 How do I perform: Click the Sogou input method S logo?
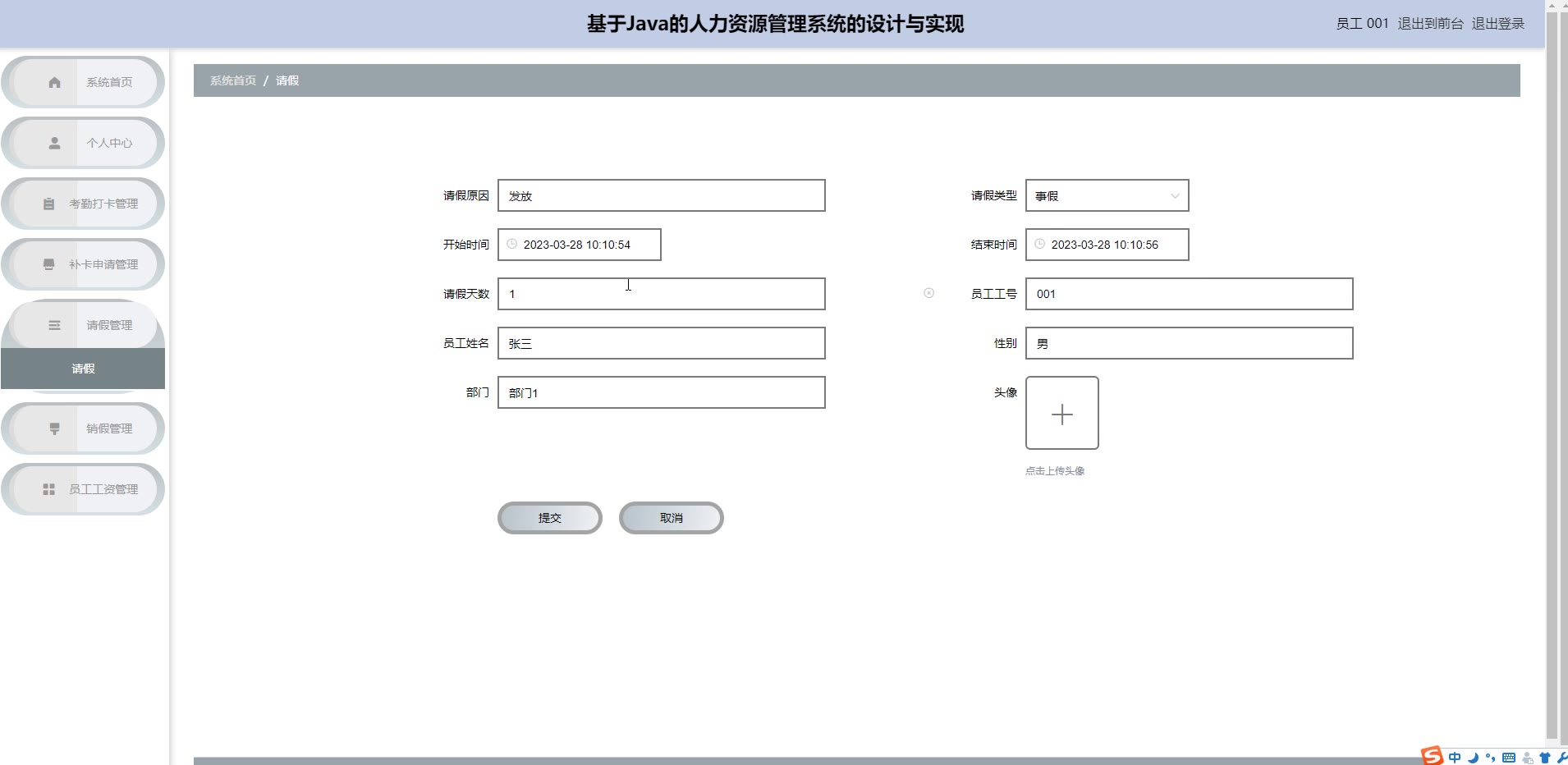[1433, 756]
